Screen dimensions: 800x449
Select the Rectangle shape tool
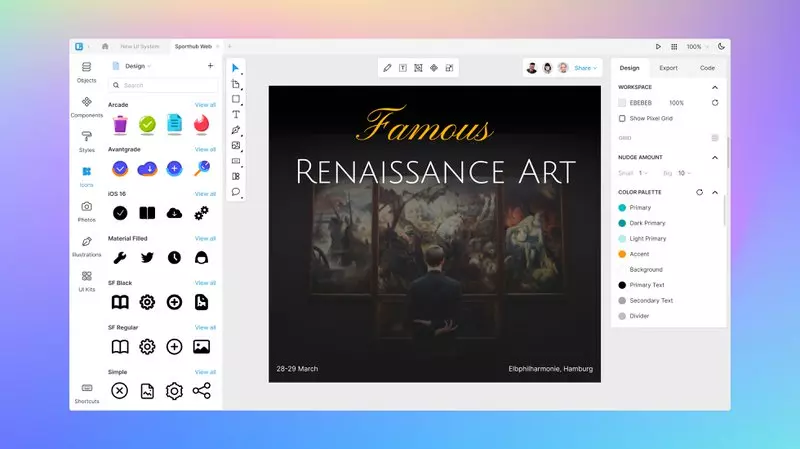pyautogui.click(x=235, y=99)
